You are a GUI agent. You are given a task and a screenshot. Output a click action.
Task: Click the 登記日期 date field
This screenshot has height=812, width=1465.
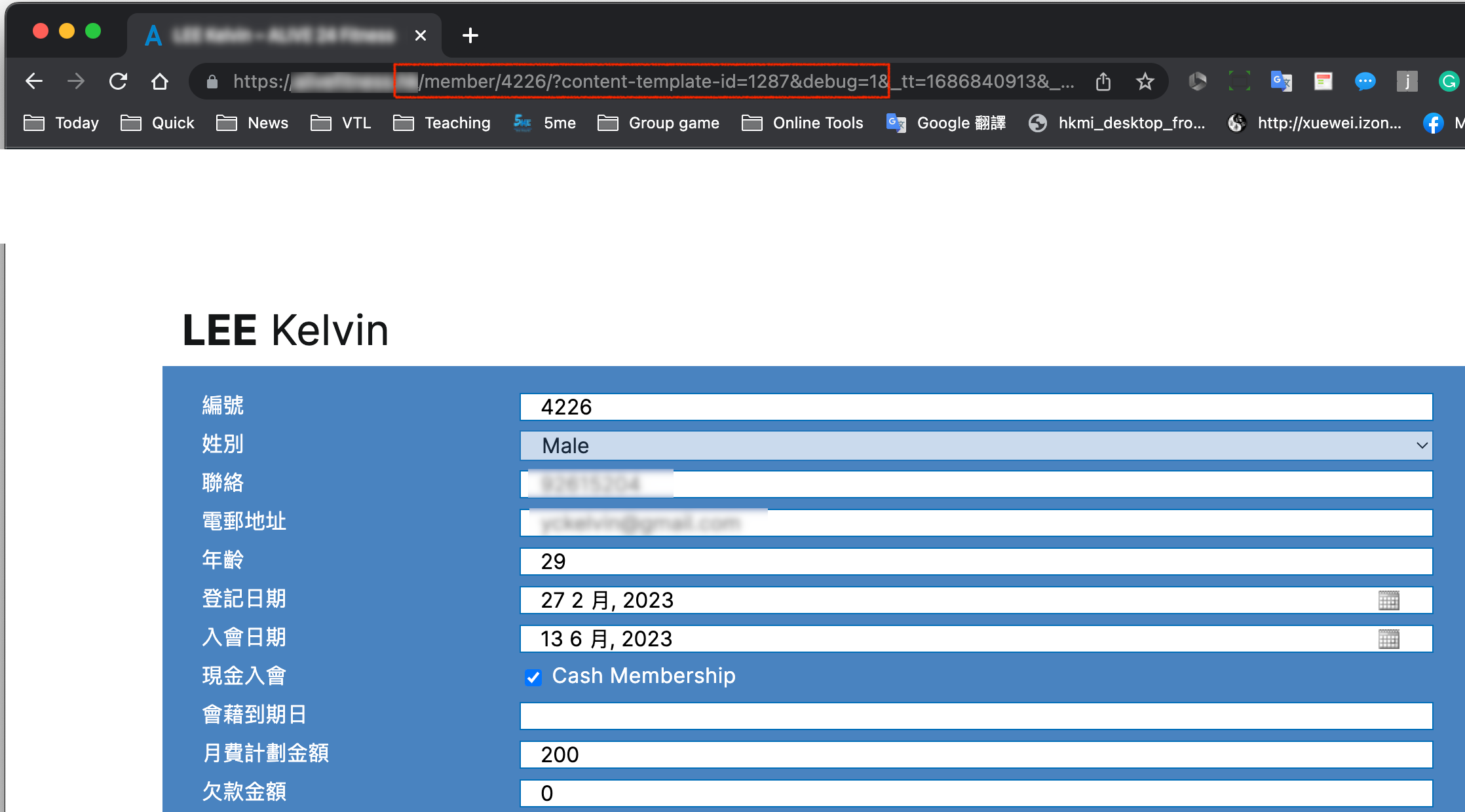point(976,600)
